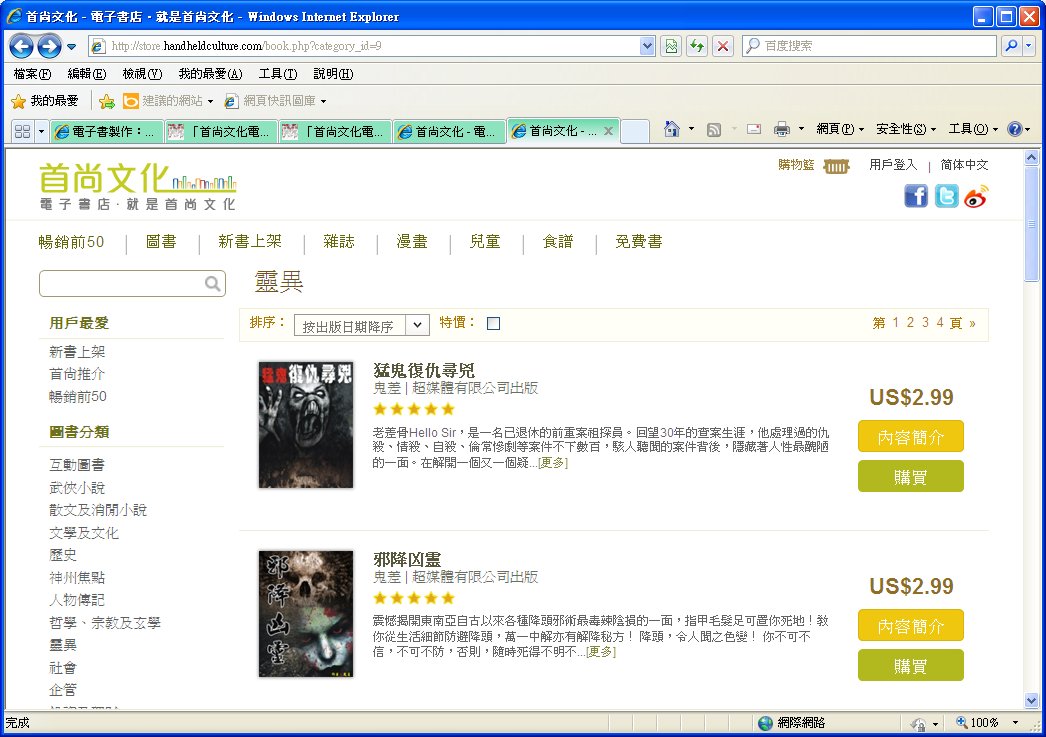This screenshot has height=737, width=1046.
Task: Click the shopping cart basket icon
Action: (x=836, y=166)
